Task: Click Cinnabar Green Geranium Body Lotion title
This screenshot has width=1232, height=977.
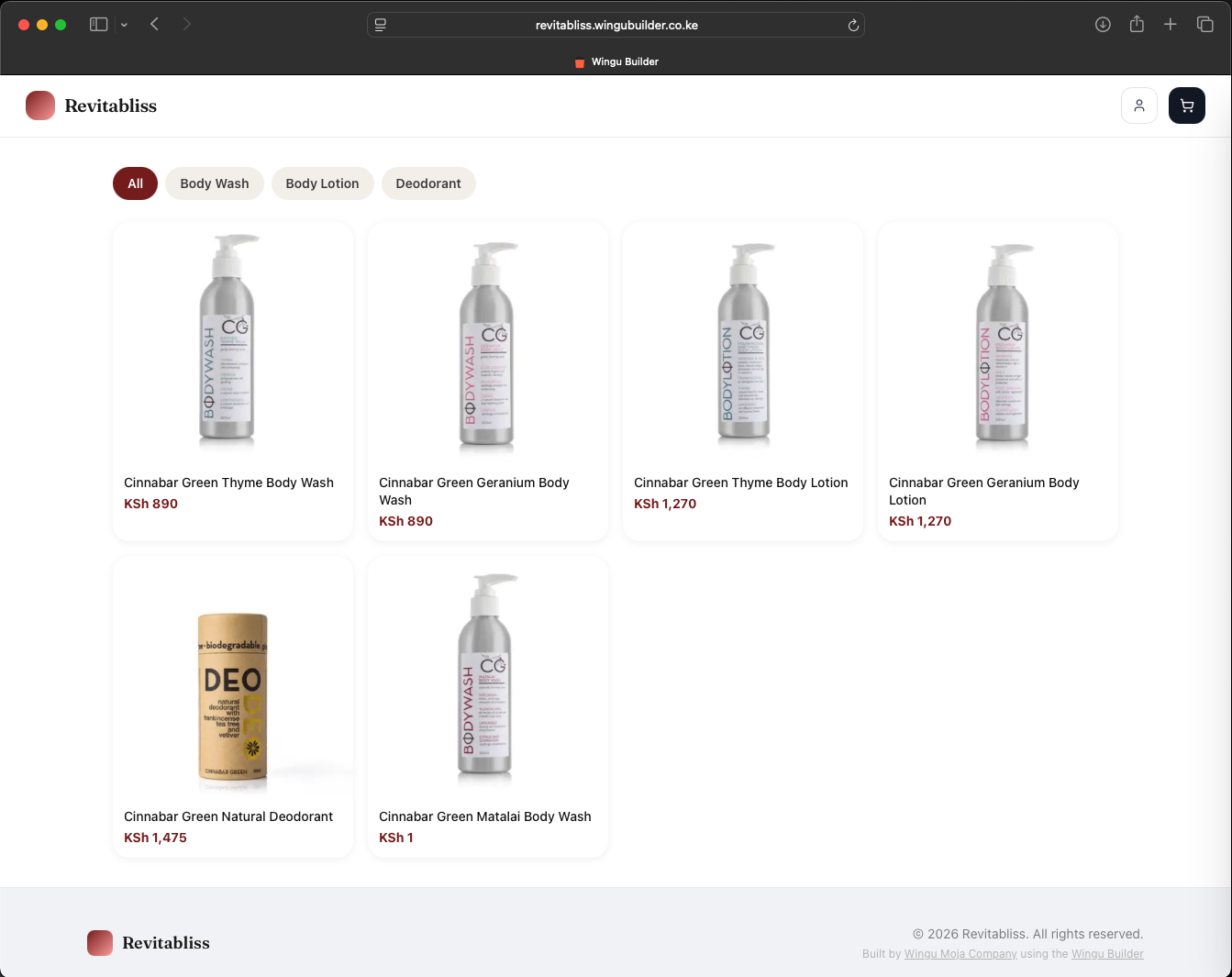Action: (984, 491)
